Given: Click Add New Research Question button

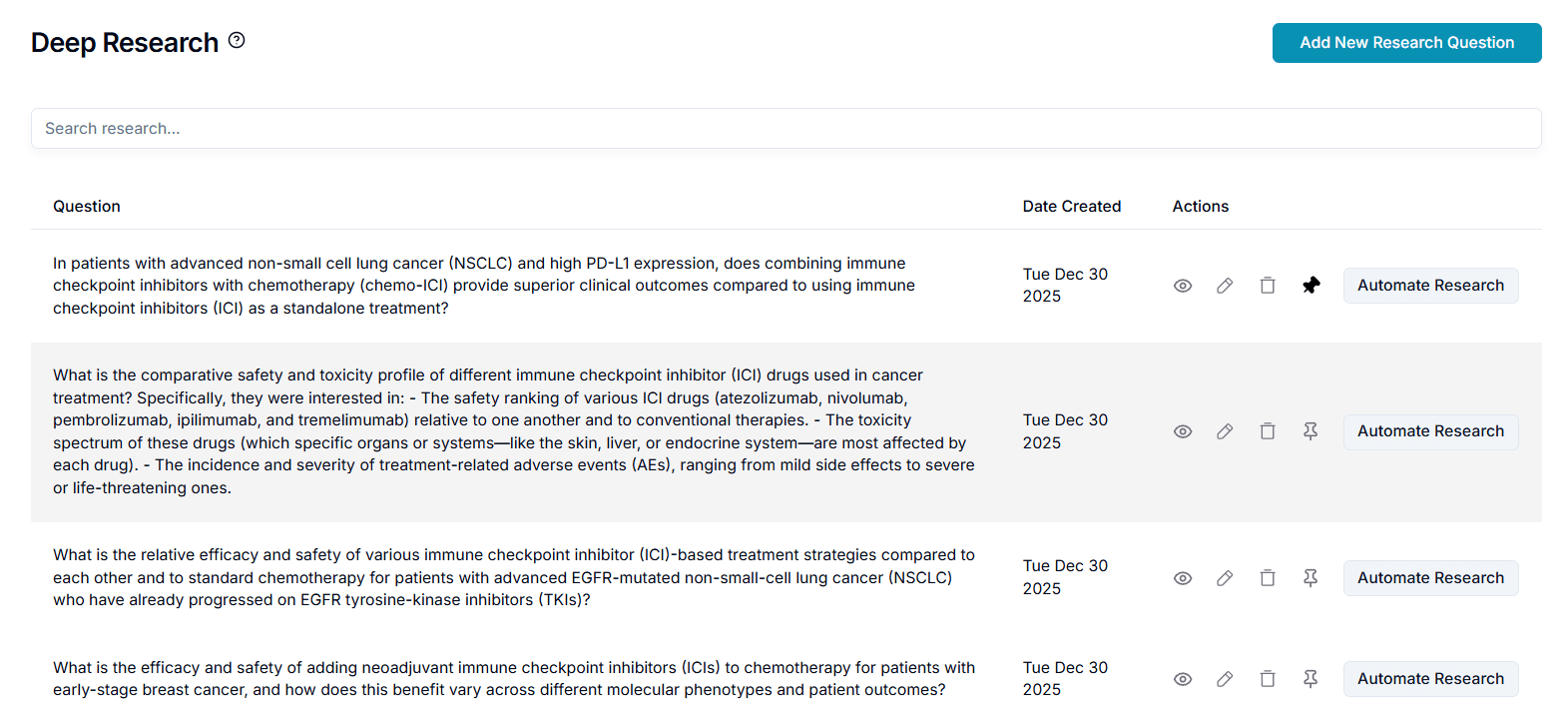Looking at the screenshot, I should click(1406, 43).
